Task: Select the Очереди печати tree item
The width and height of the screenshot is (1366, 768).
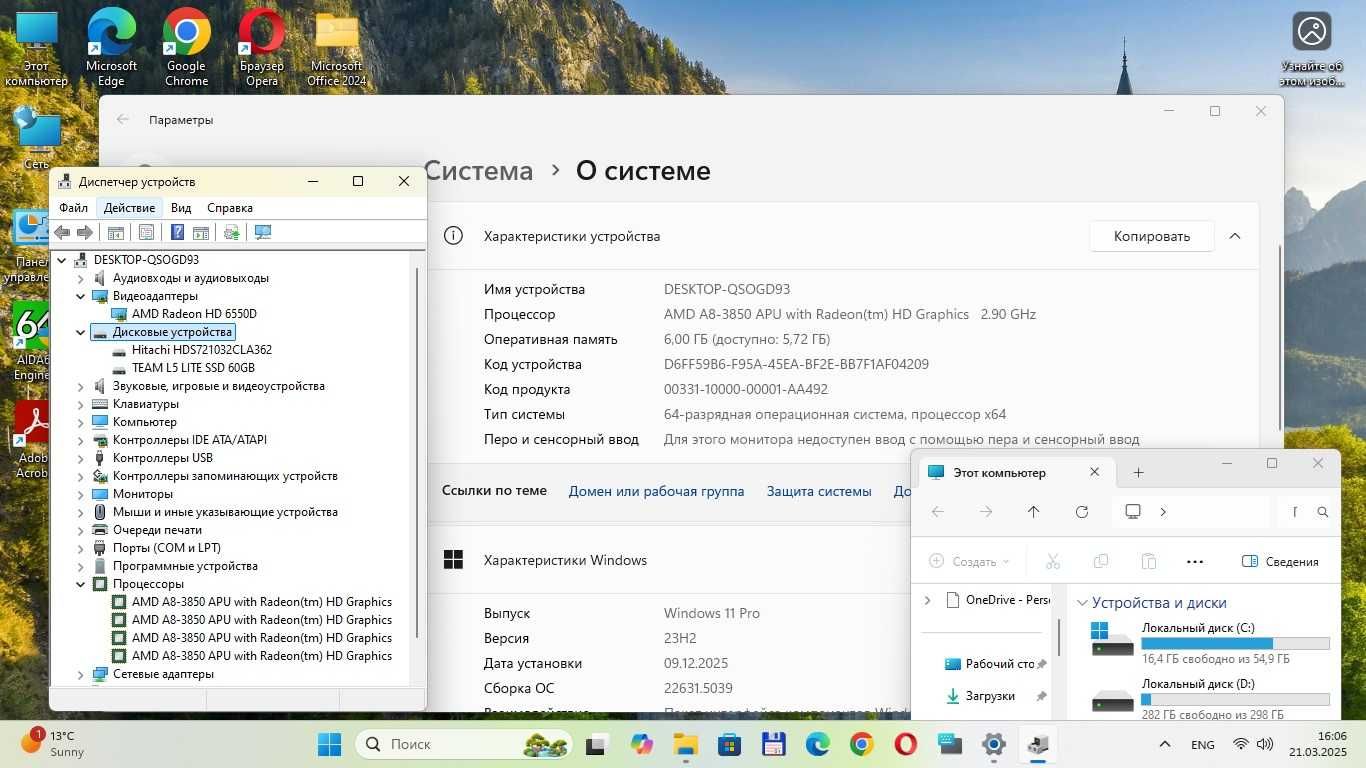Action: (157, 530)
